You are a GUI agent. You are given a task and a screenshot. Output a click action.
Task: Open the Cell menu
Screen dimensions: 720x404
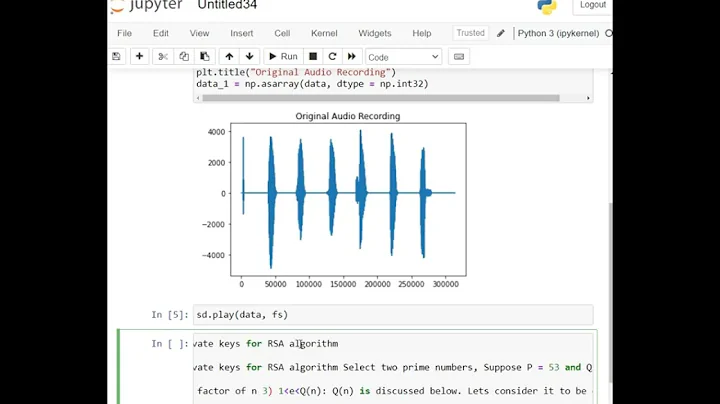282,33
